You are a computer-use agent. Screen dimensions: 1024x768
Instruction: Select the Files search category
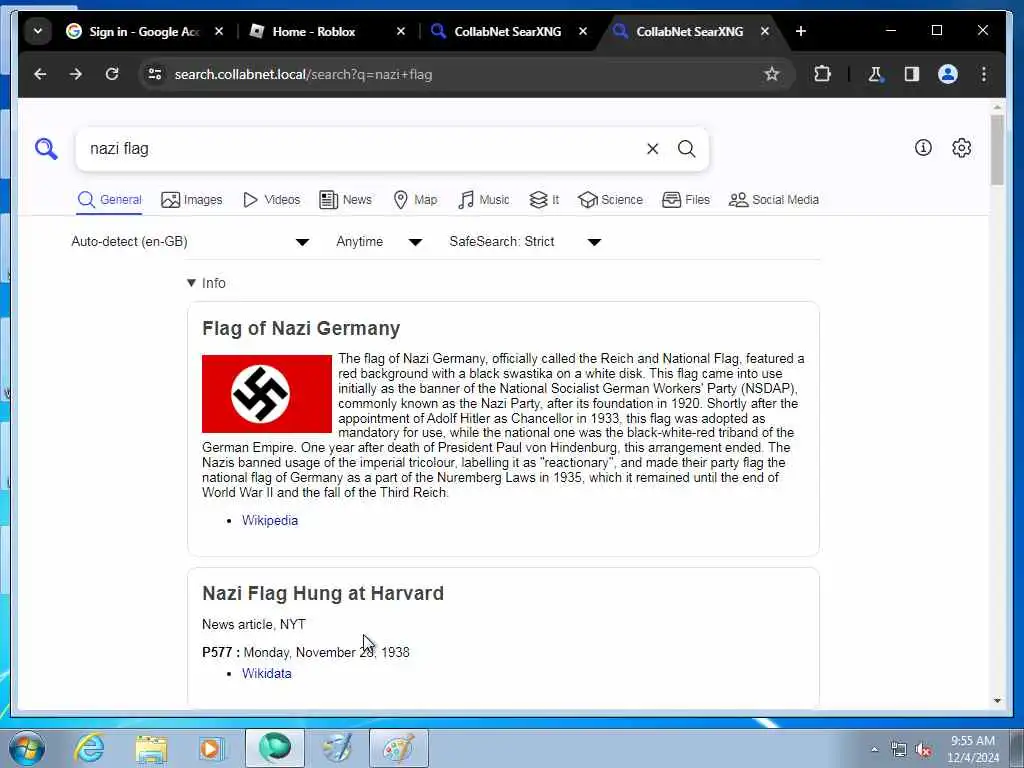point(686,200)
